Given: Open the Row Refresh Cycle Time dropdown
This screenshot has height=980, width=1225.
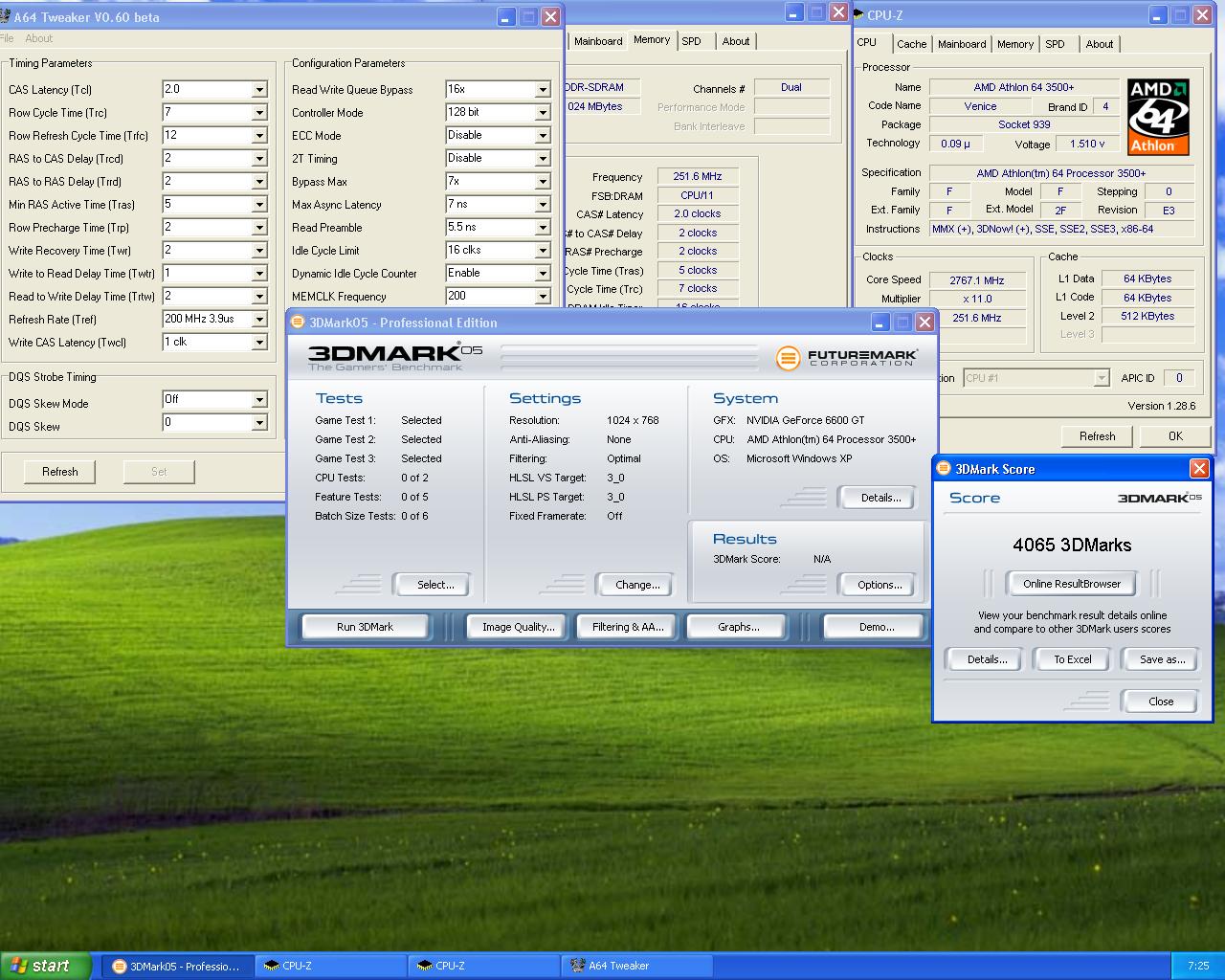Looking at the screenshot, I should (x=259, y=135).
